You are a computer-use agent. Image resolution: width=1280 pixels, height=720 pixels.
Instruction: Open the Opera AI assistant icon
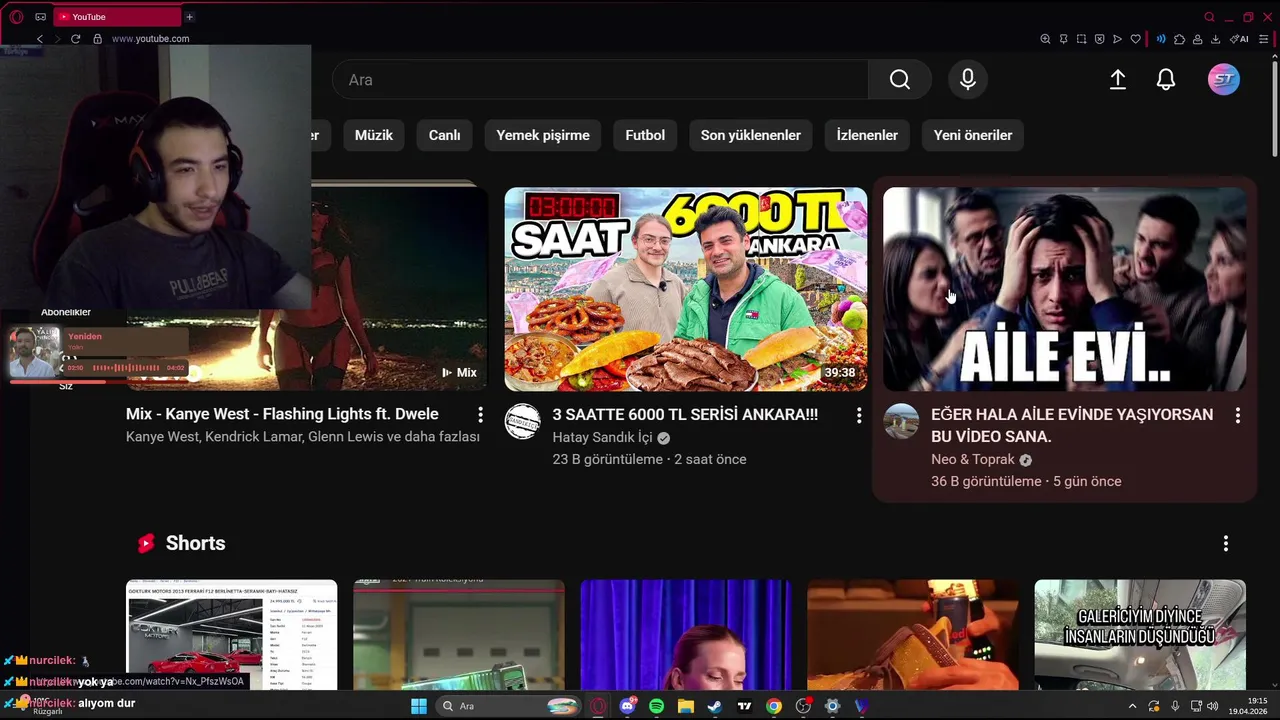[1239, 39]
